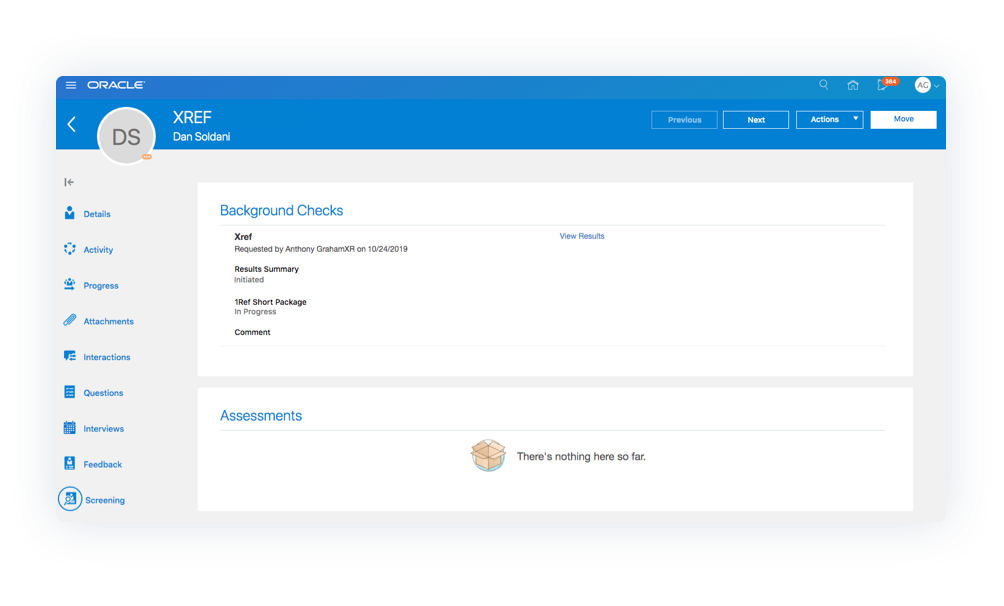Select the Screening section

point(105,500)
